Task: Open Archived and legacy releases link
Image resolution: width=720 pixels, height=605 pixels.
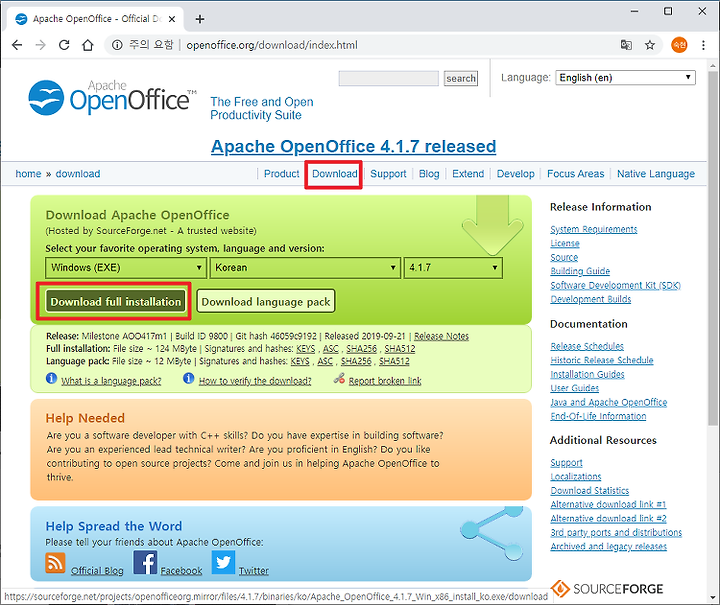Action: click(x=608, y=546)
